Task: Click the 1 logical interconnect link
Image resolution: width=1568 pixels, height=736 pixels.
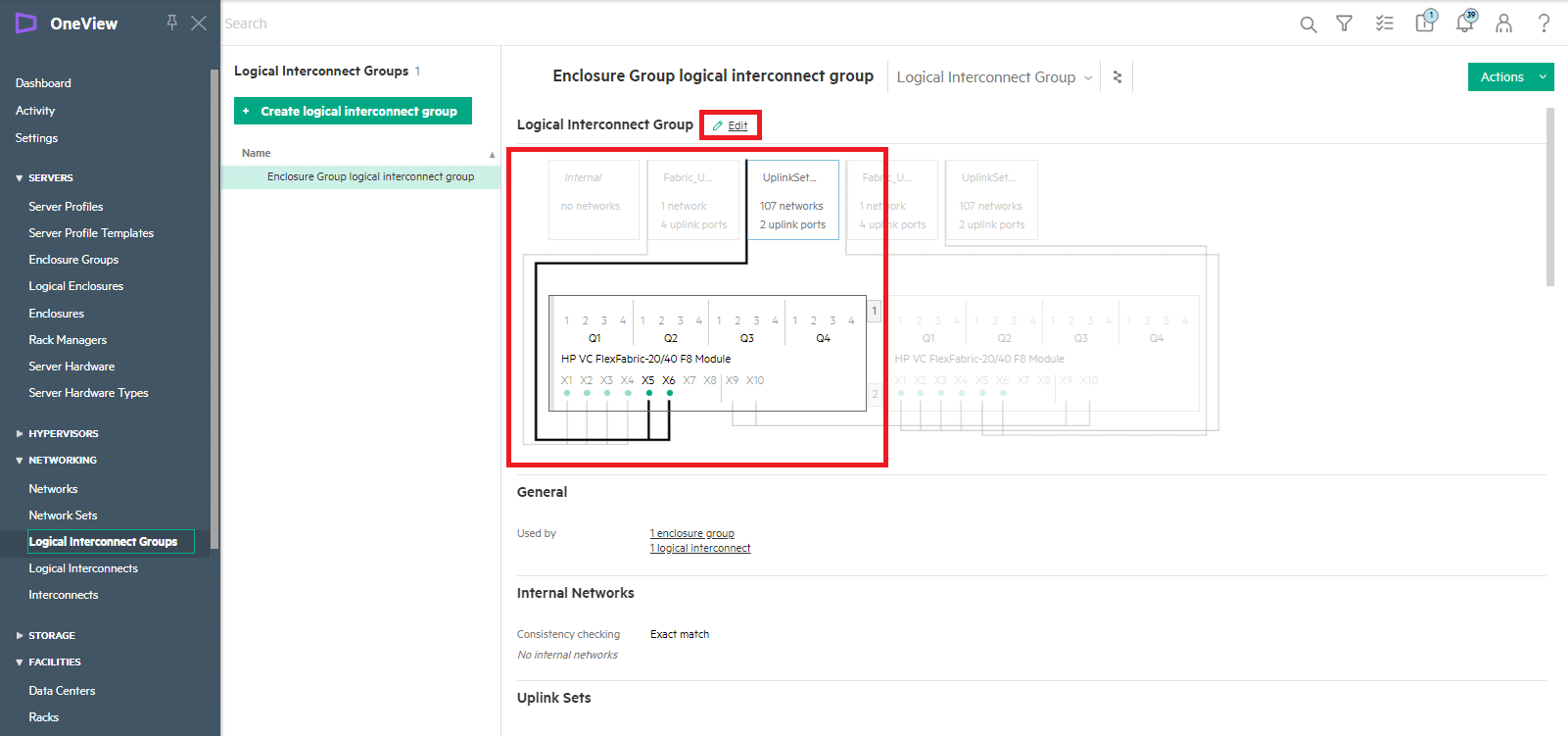Action: [x=700, y=549]
